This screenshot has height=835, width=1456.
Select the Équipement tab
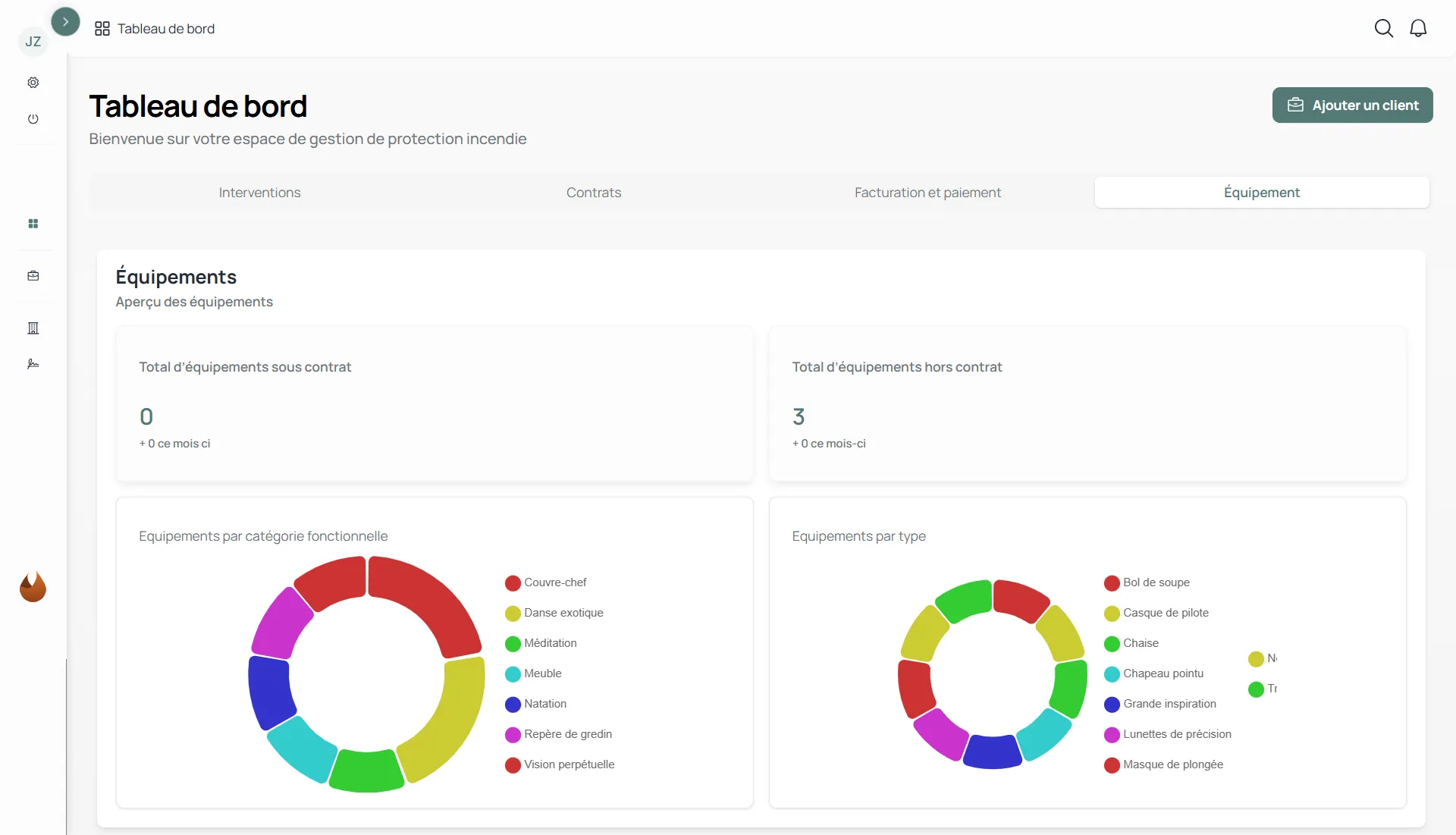coord(1261,193)
